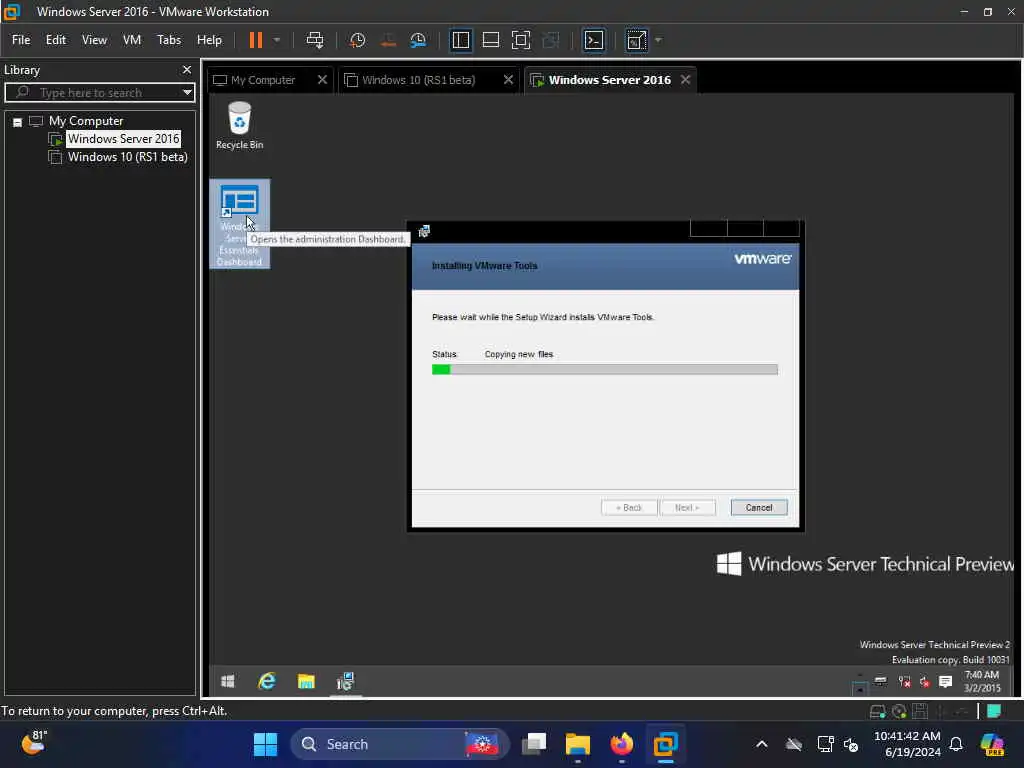Open the host Task View icon
This screenshot has width=1024, height=768.
point(534,744)
